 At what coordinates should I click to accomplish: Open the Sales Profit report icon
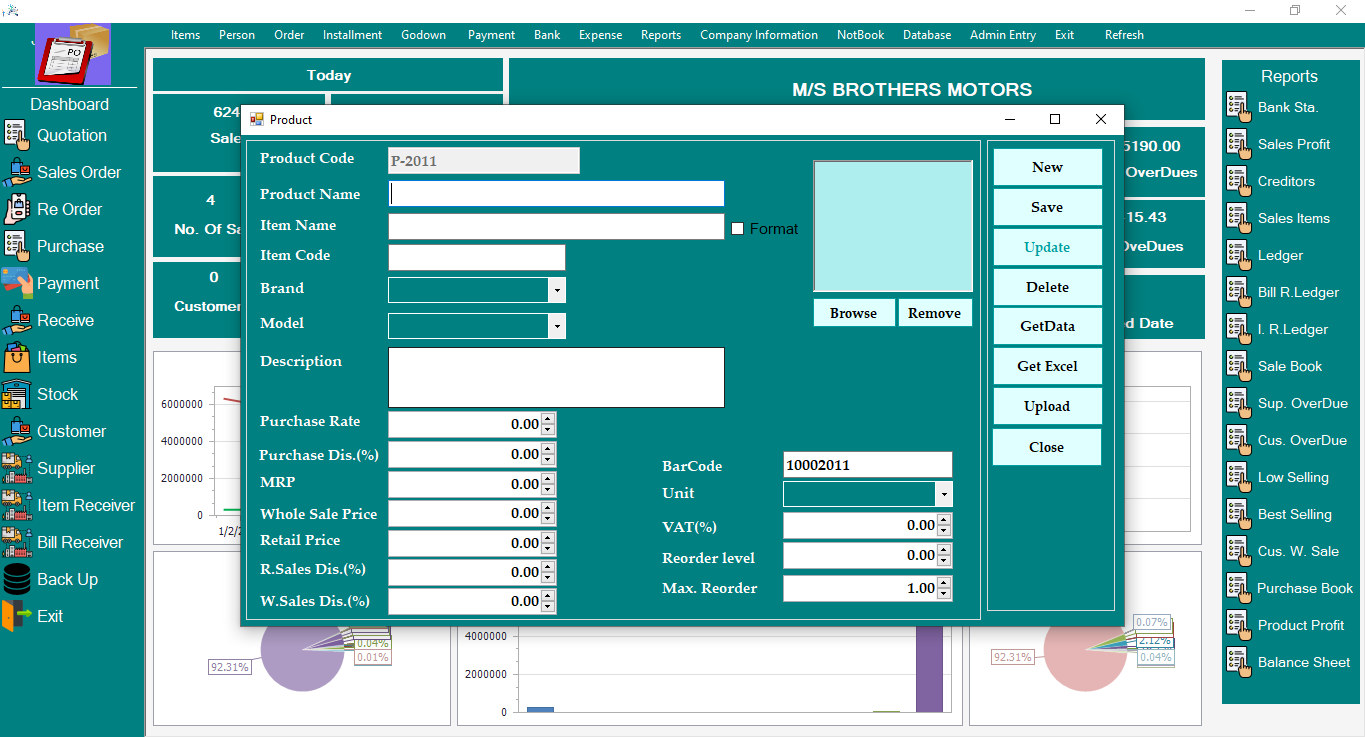pyautogui.click(x=1239, y=144)
